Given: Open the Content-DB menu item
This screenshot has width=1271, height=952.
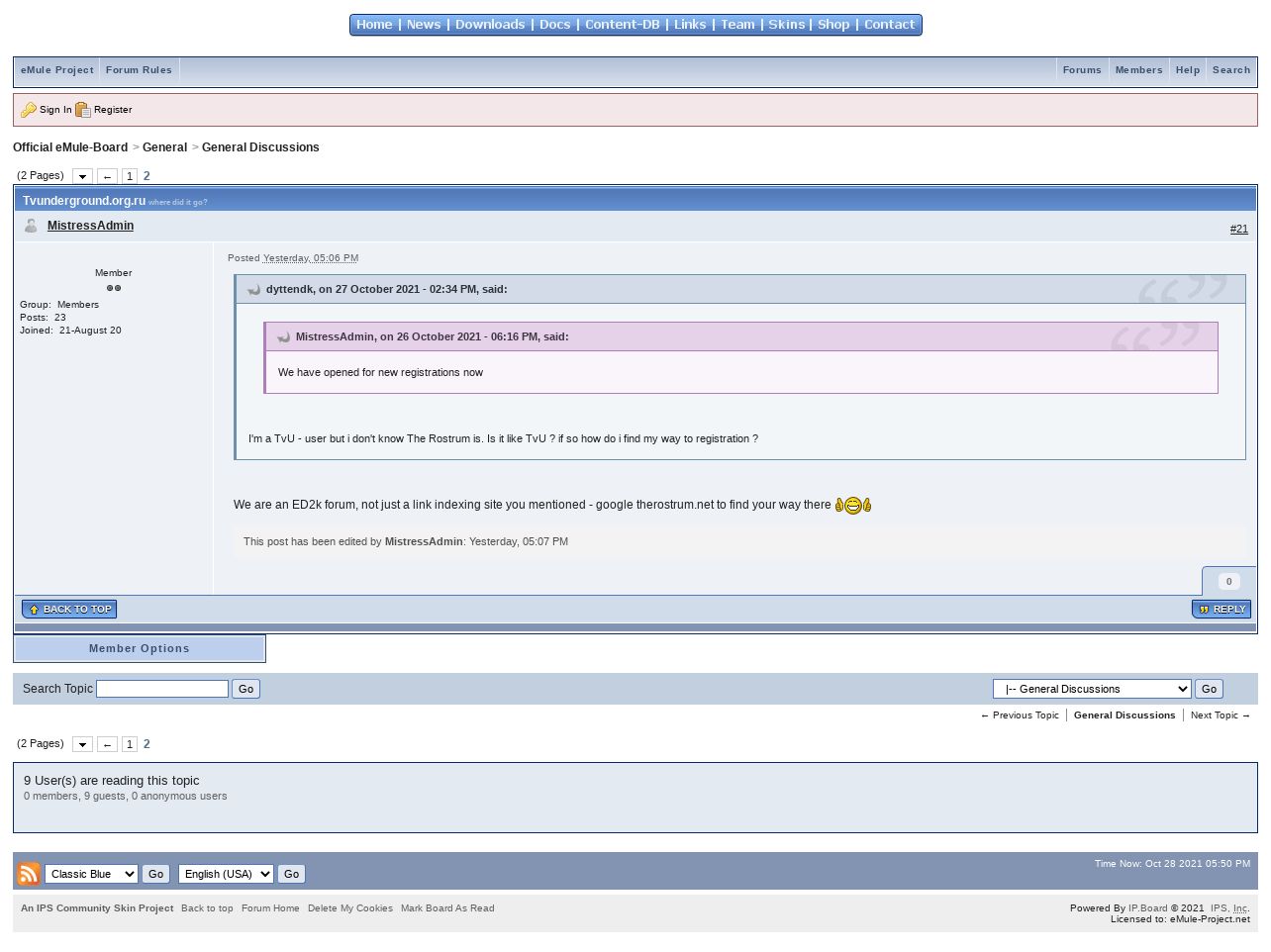Looking at the screenshot, I should click(623, 25).
